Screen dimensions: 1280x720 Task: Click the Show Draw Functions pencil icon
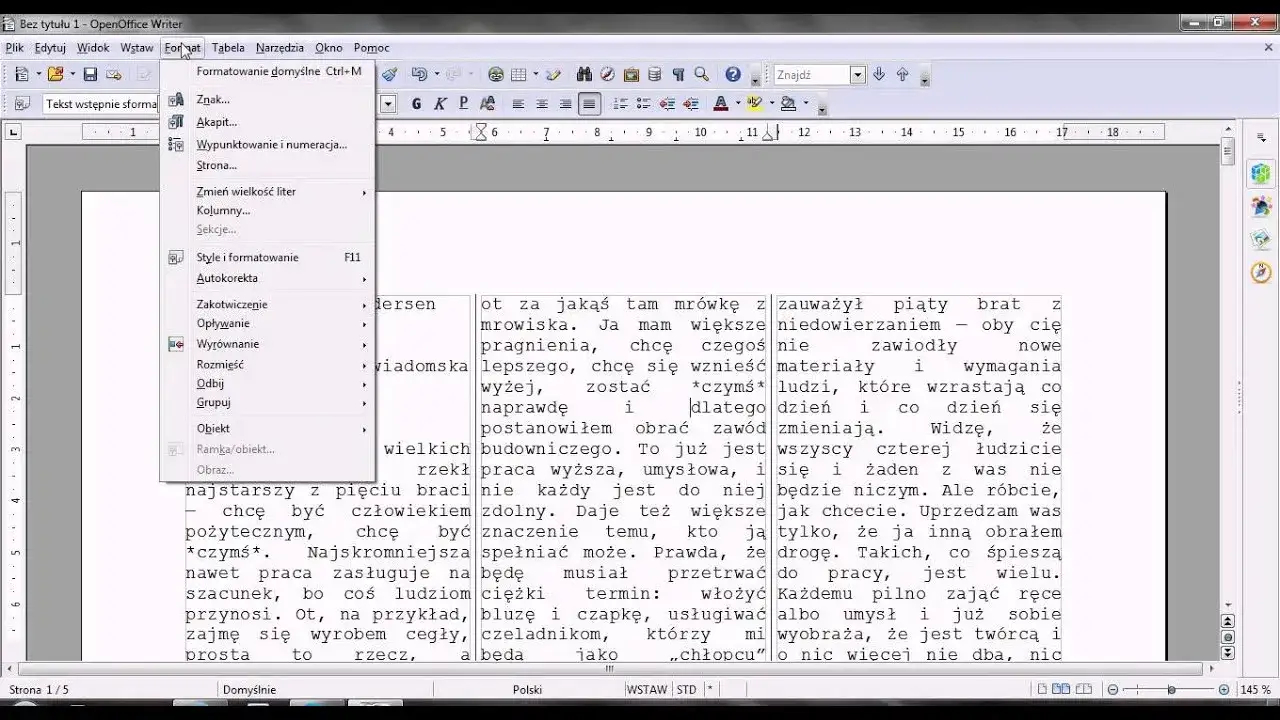click(554, 74)
